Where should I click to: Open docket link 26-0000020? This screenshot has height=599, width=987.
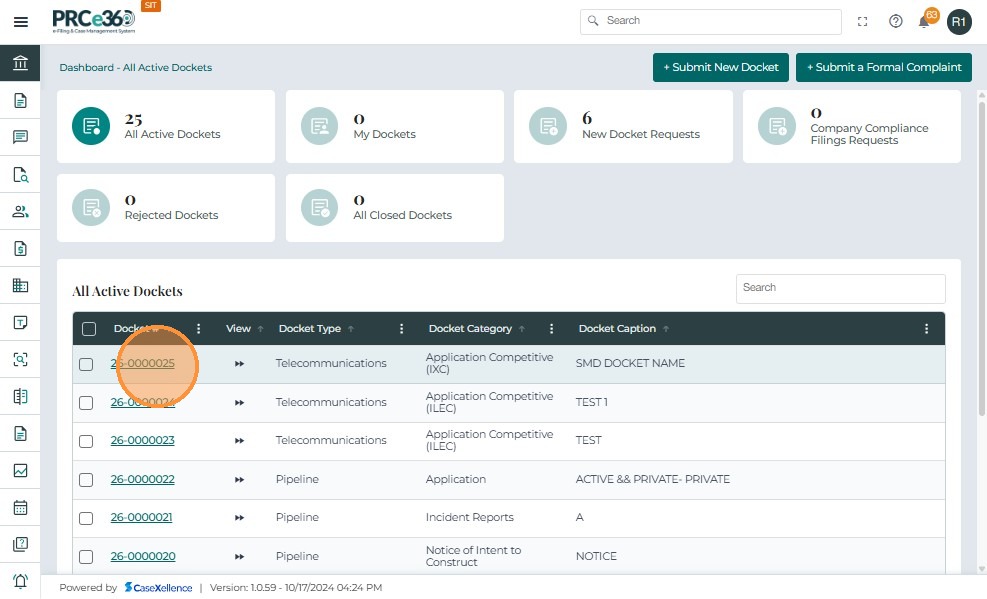[142, 556]
